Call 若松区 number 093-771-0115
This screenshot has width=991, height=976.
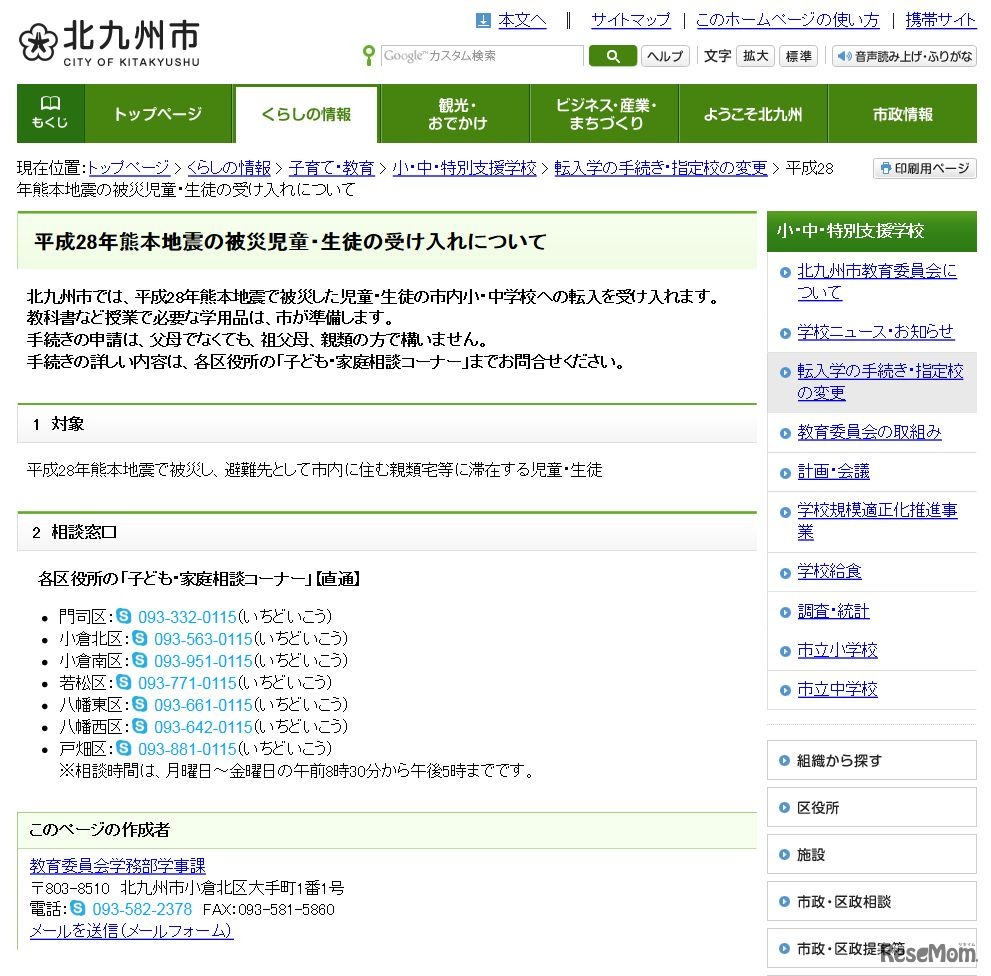pos(187,683)
